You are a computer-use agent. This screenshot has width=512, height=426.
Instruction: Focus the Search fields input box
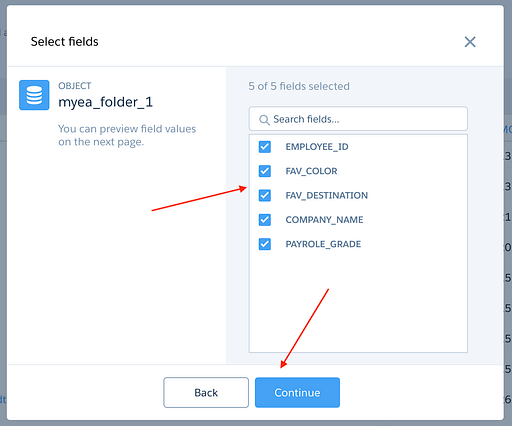358,119
